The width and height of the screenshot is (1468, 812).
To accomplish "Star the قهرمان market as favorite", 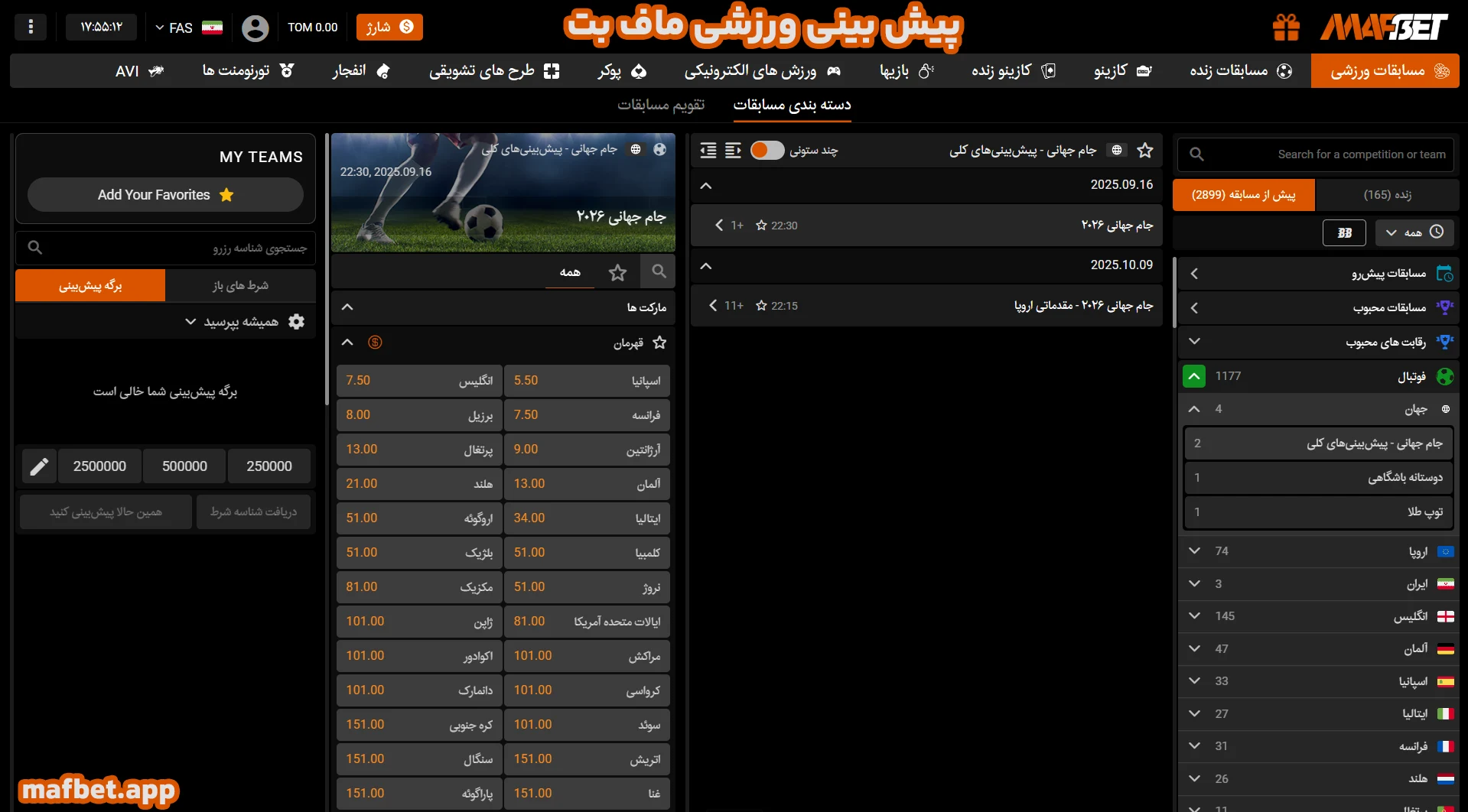I will pyautogui.click(x=659, y=343).
